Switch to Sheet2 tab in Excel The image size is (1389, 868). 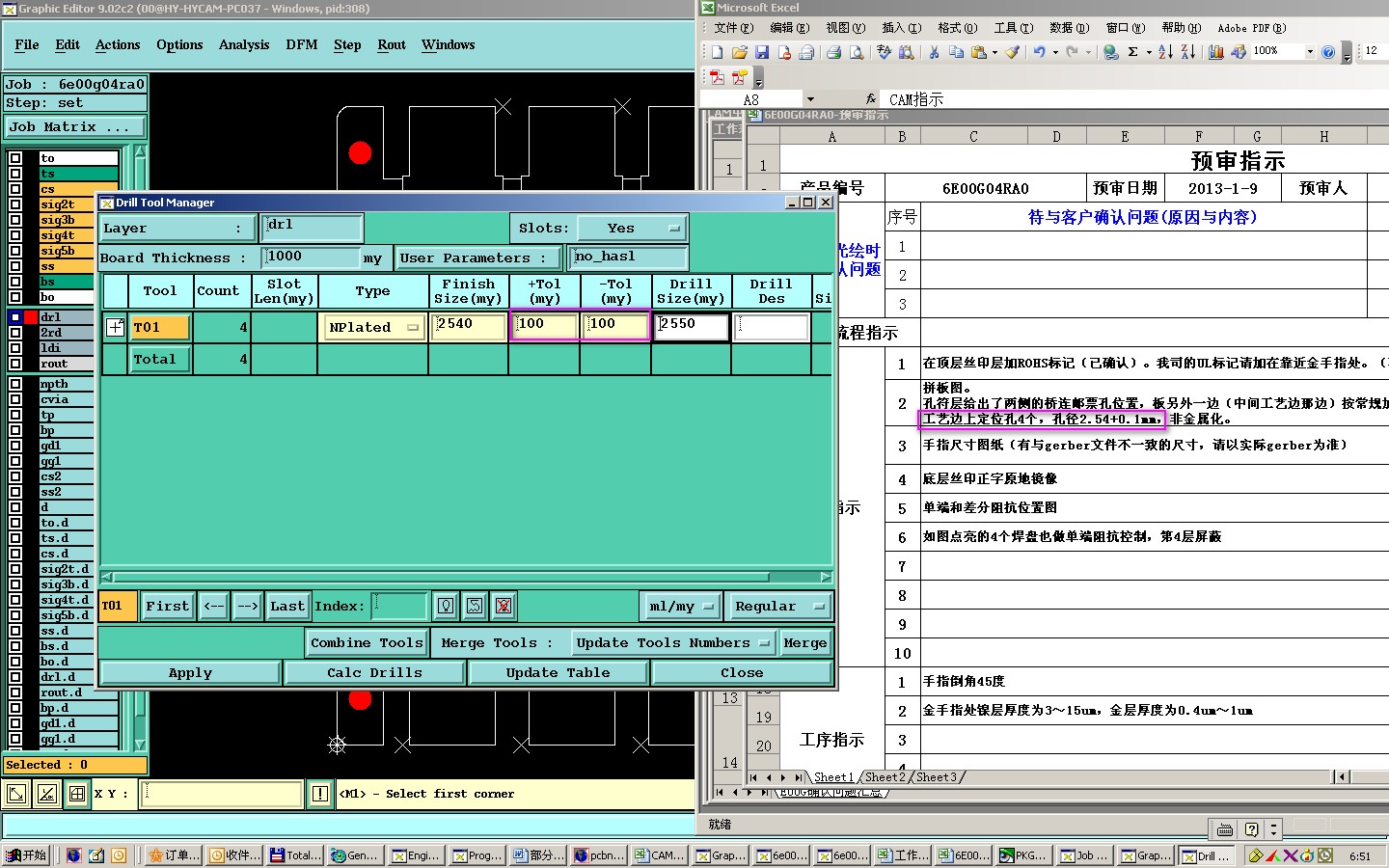point(885,777)
